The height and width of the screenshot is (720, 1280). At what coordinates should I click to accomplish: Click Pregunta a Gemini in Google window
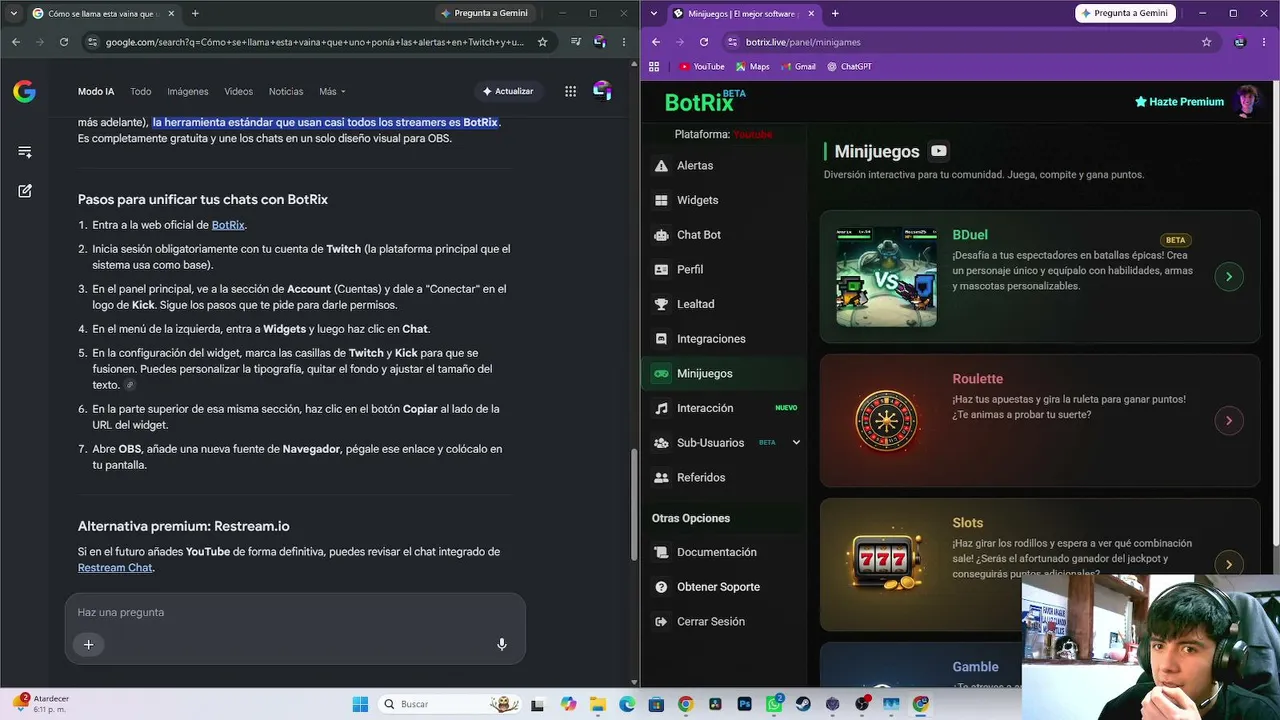(484, 13)
